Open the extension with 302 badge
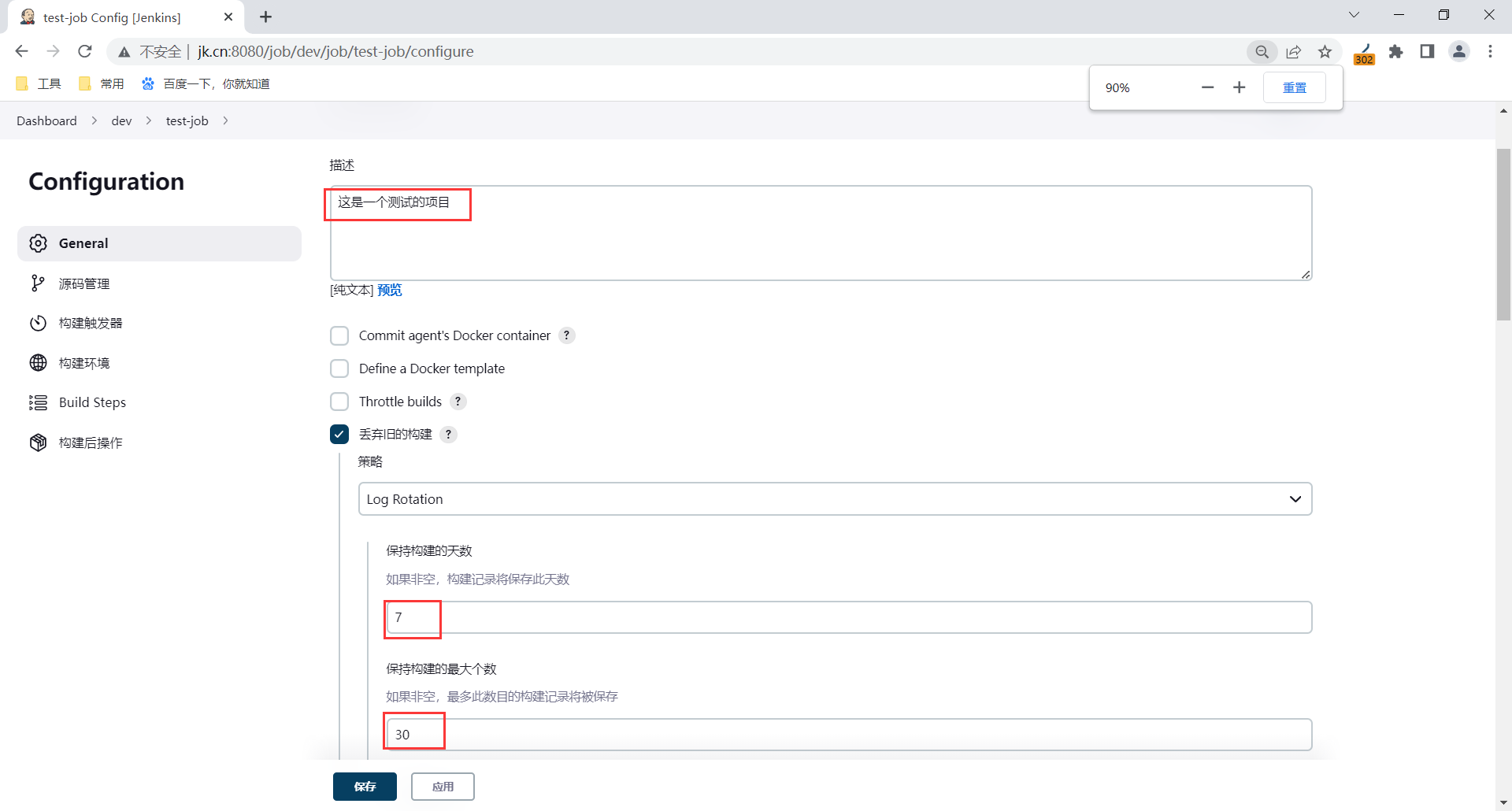 point(1365,54)
